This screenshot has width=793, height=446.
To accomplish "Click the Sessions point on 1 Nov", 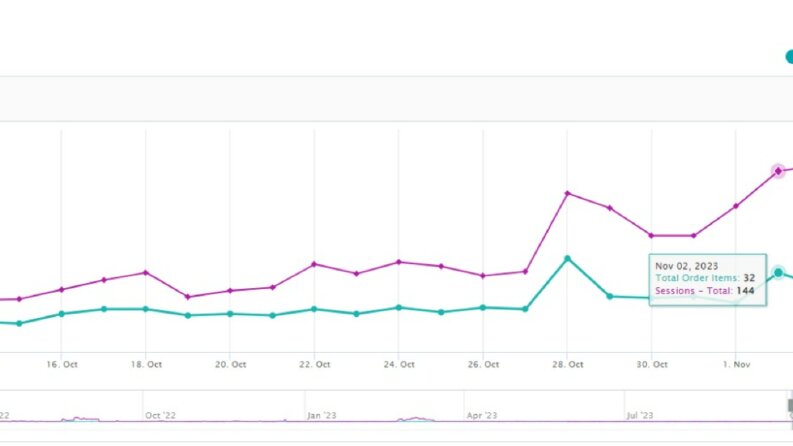I will point(736,206).
